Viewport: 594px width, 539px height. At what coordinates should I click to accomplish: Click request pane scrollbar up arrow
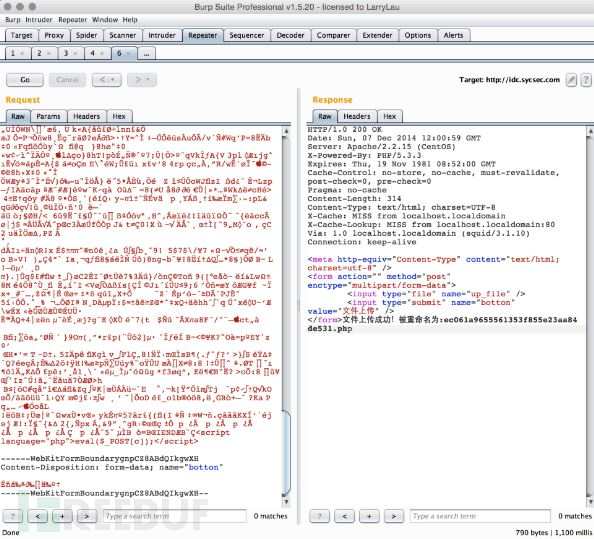pos(286,131)
